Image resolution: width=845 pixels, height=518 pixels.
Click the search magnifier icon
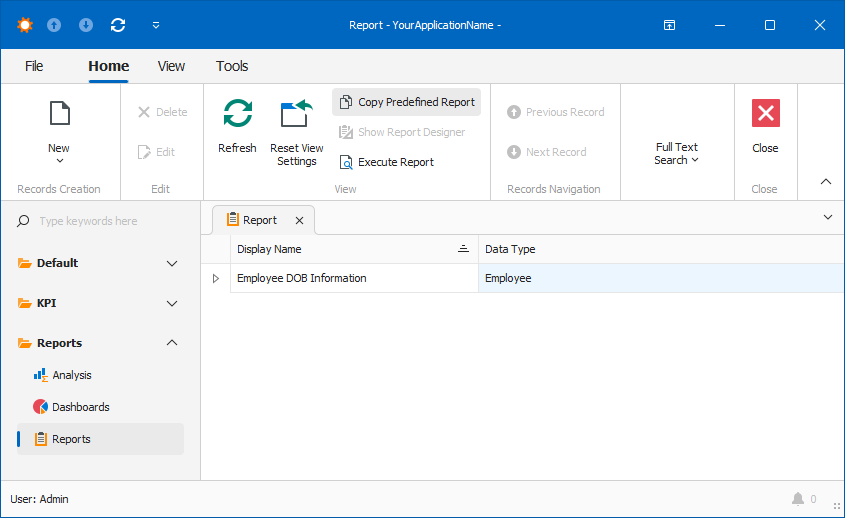pyautogui.click(x=23, y=221)
